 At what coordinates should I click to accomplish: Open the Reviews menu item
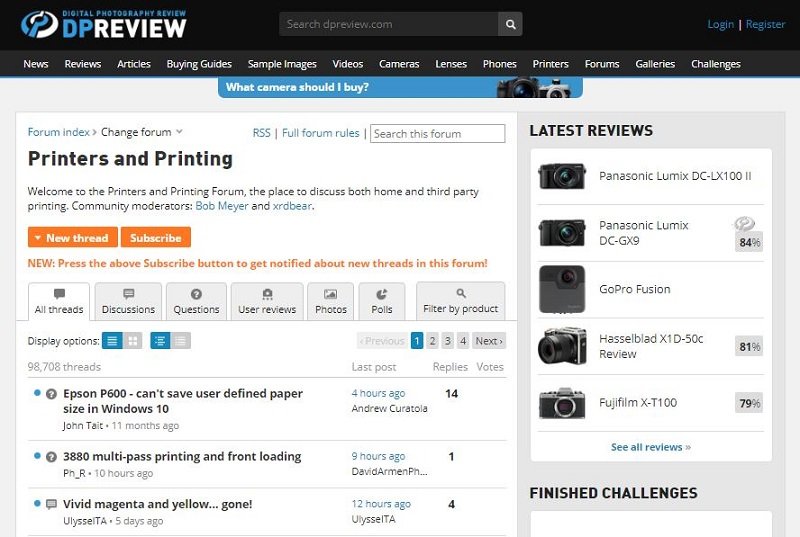tap(83, 64)
